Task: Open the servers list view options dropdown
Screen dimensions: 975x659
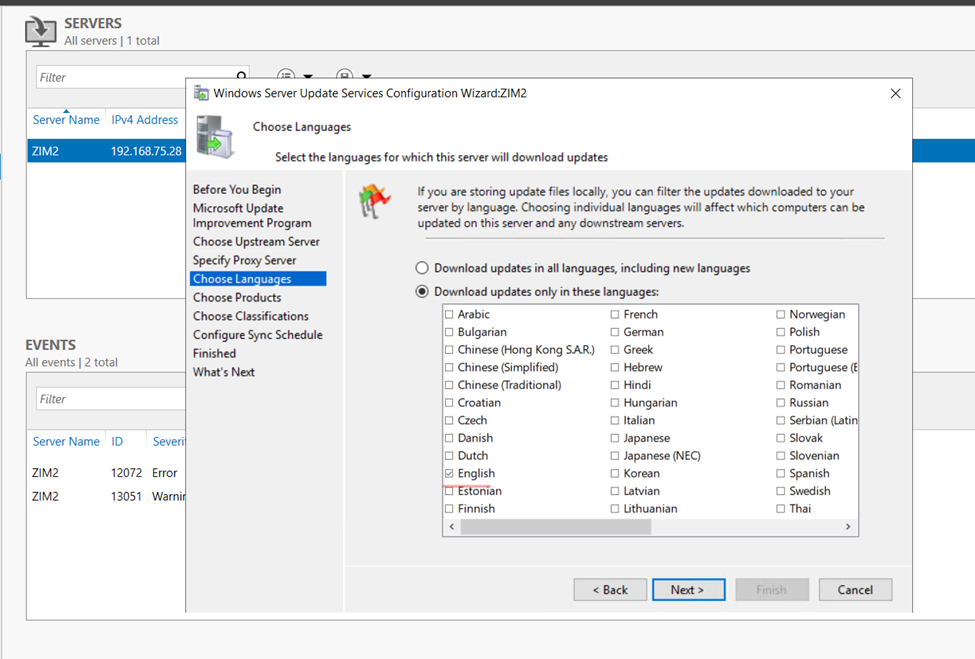Action: 294,77
